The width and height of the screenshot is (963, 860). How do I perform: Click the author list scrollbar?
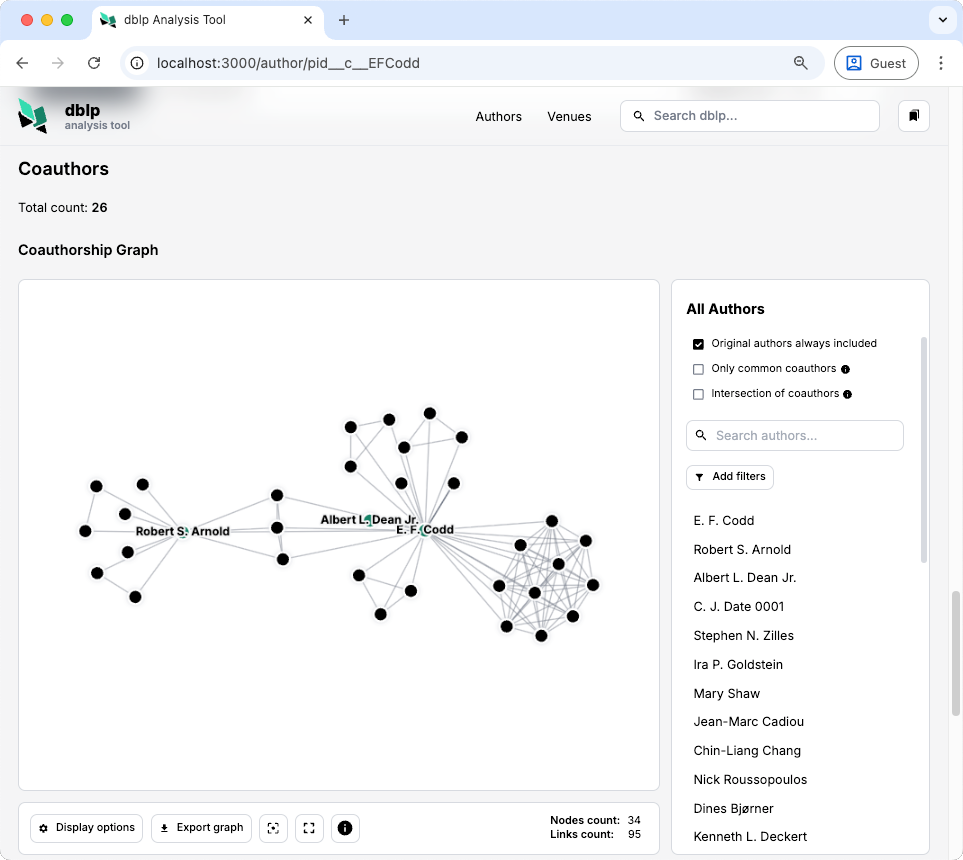coord(924,450)
